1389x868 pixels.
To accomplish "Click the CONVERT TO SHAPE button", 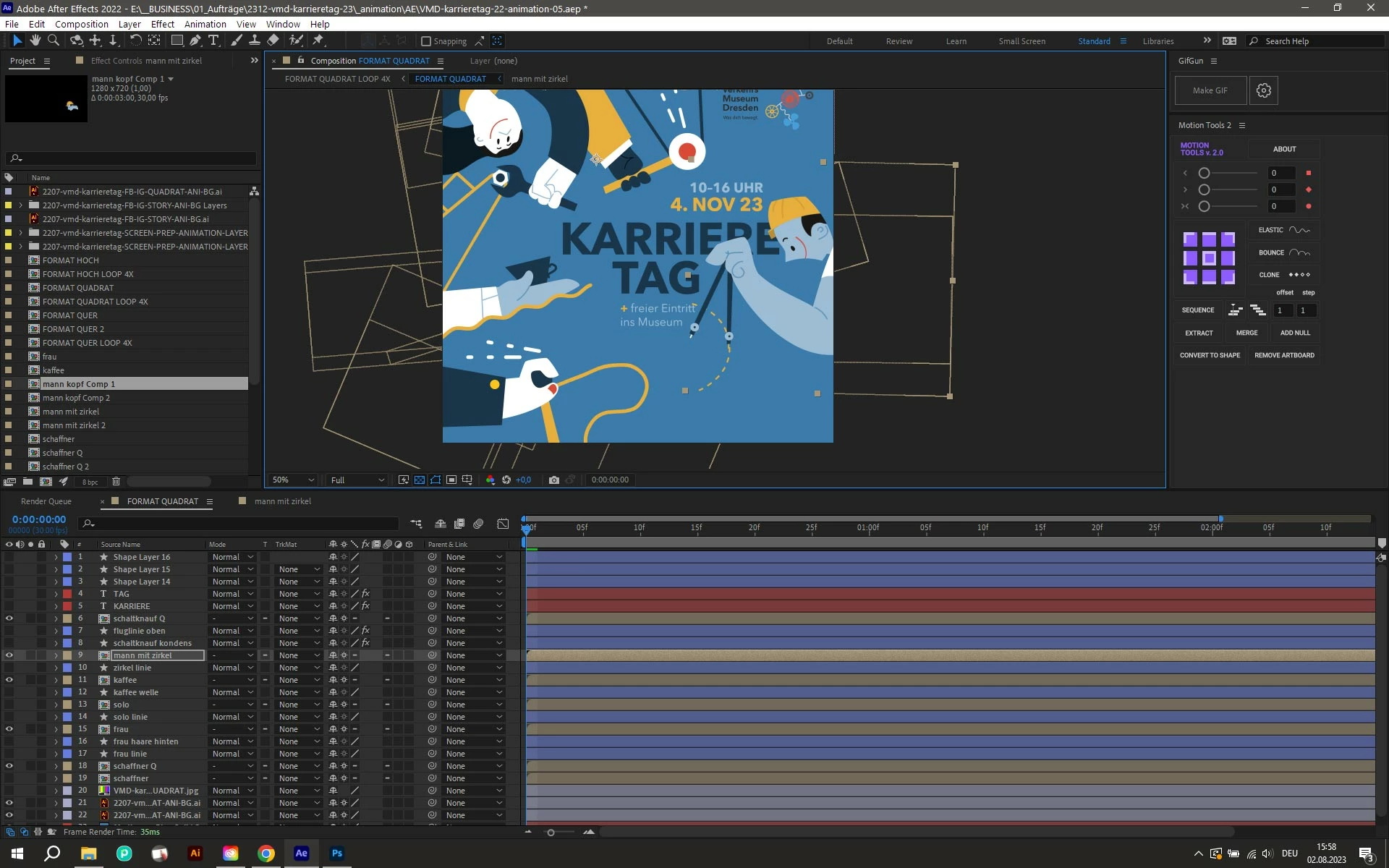I will [1210, 355].
